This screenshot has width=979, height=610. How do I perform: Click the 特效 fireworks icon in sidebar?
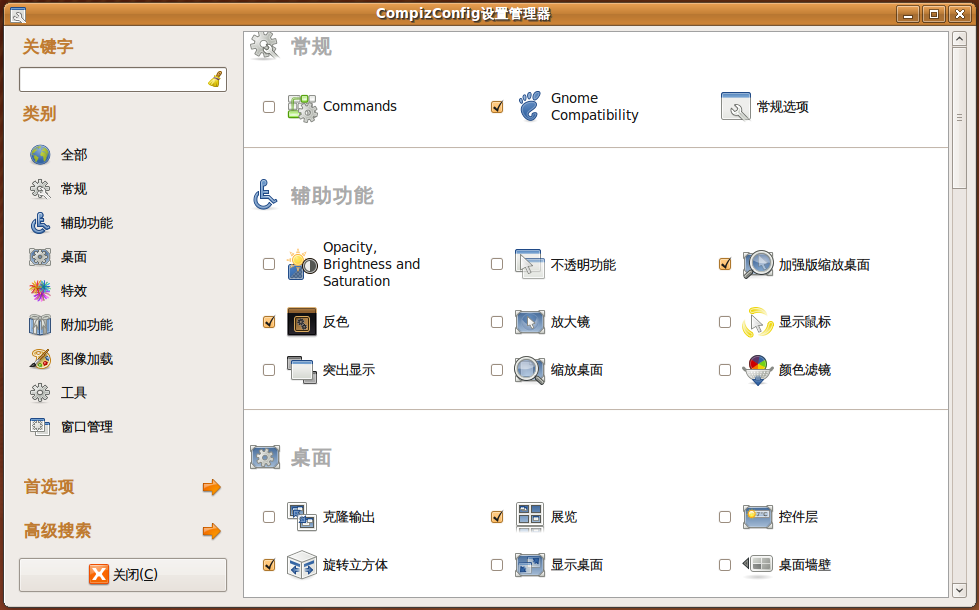coord(40,291)
